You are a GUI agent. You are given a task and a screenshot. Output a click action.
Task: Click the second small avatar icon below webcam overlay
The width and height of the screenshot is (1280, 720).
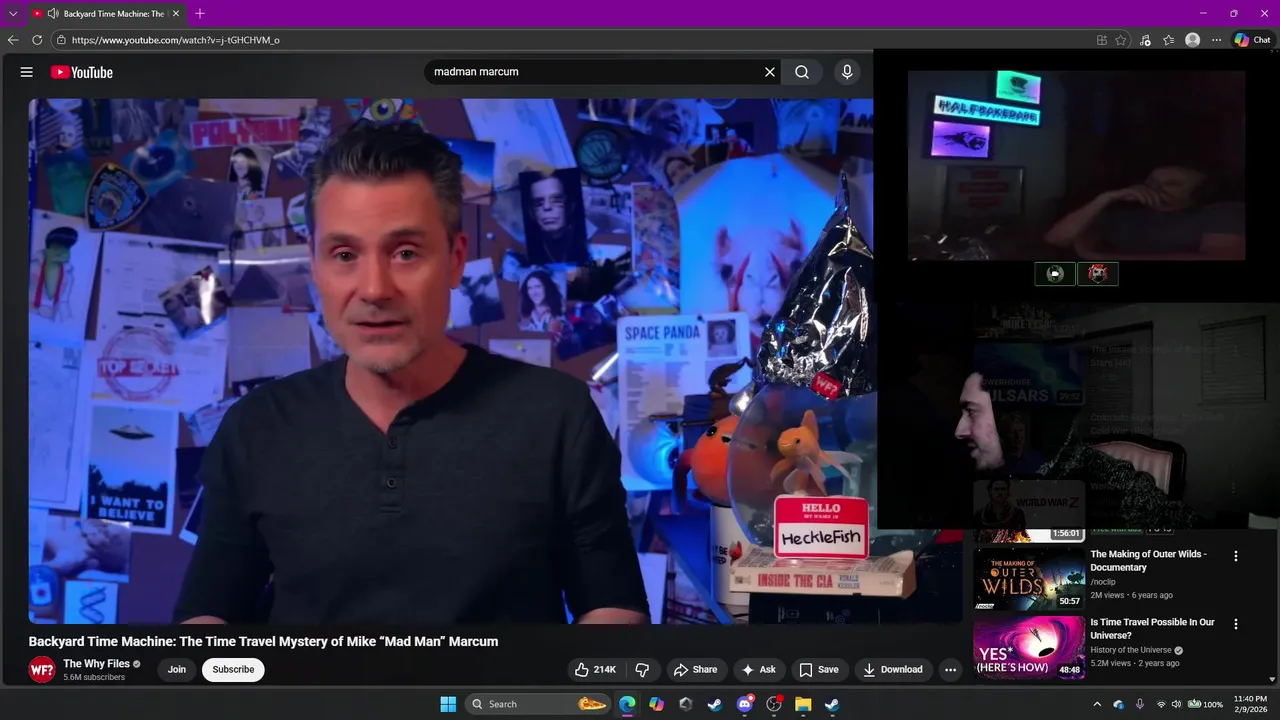pyautogui.click(x=1098, y=274)
